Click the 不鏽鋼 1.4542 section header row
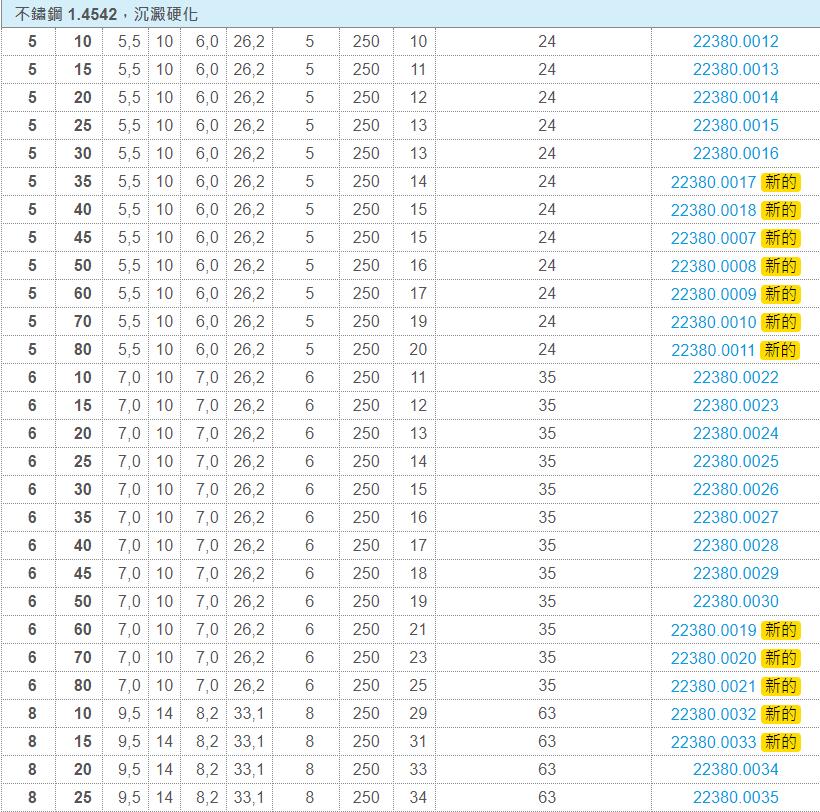 coord(410,14)
